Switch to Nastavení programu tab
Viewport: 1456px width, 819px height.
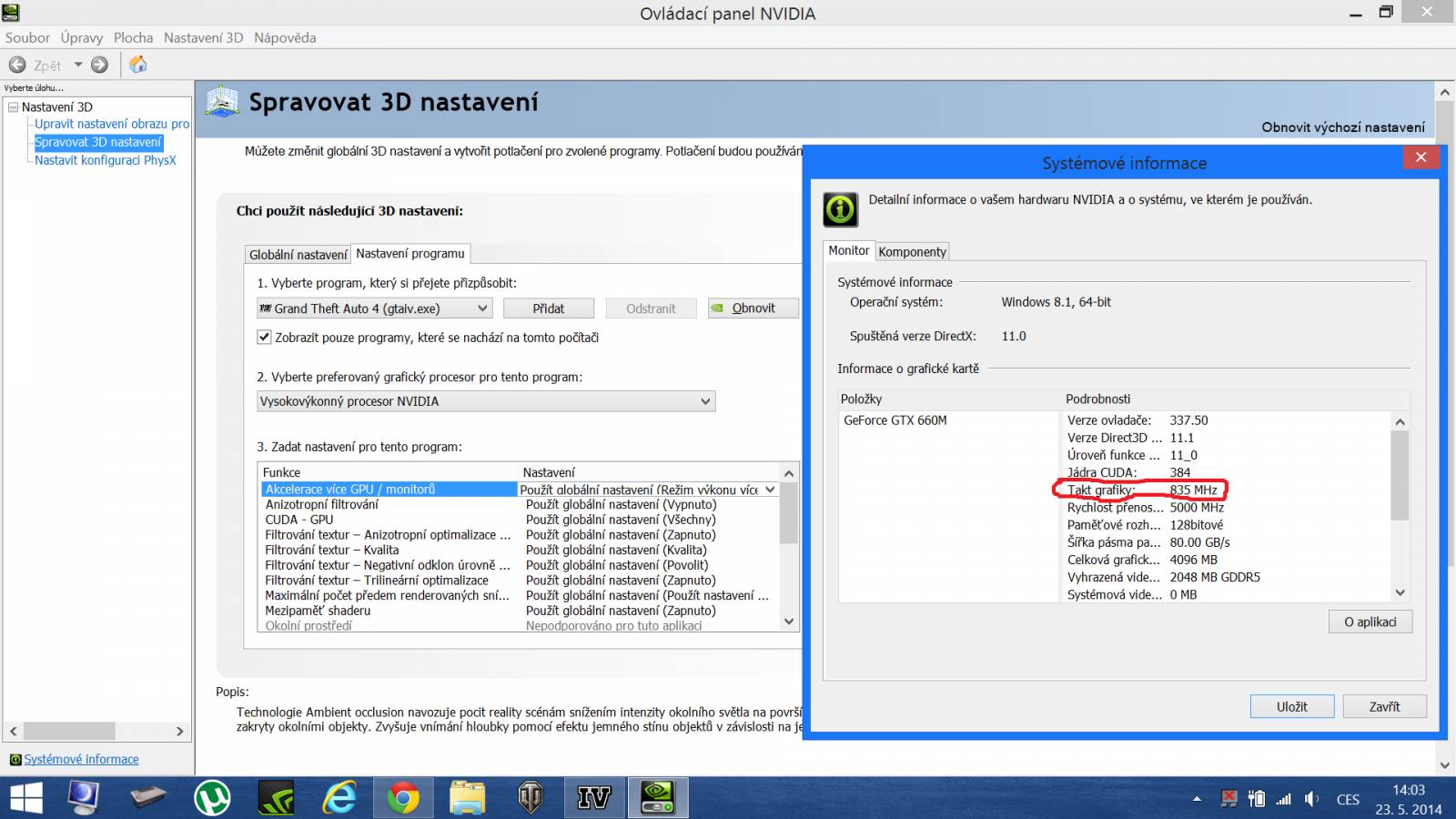(x=410, y=253)
